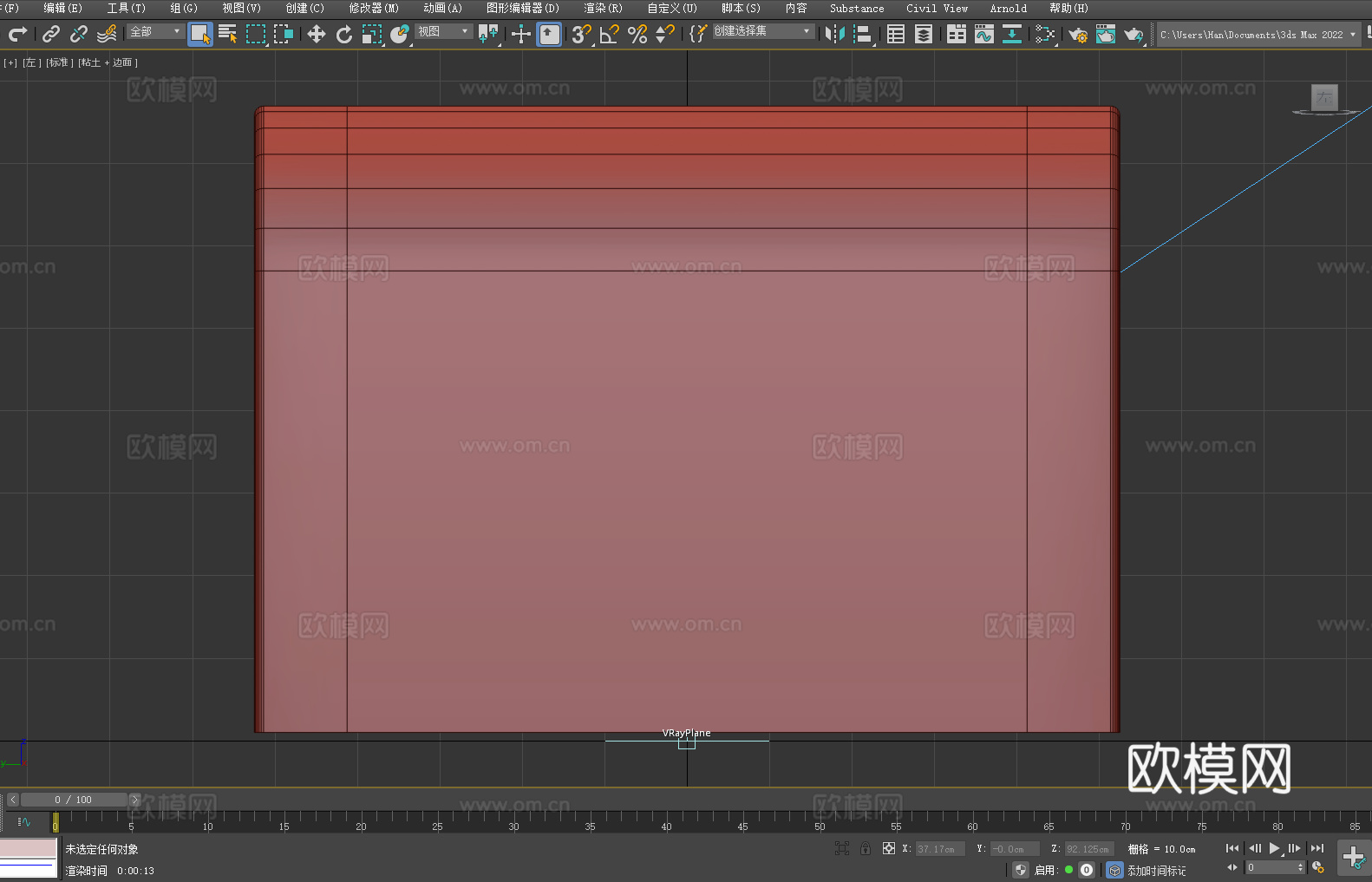This screenshot has height=882, width=1372.
Task: Toggle Absolute/Offset transform type-in icon
Action: pos(889,848)
